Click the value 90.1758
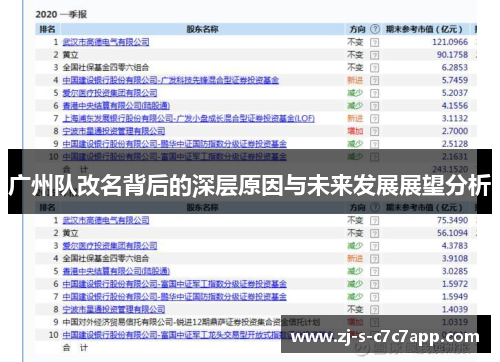Image resolution: width=500 pixels, height=362 pixels. coord(452,55)
